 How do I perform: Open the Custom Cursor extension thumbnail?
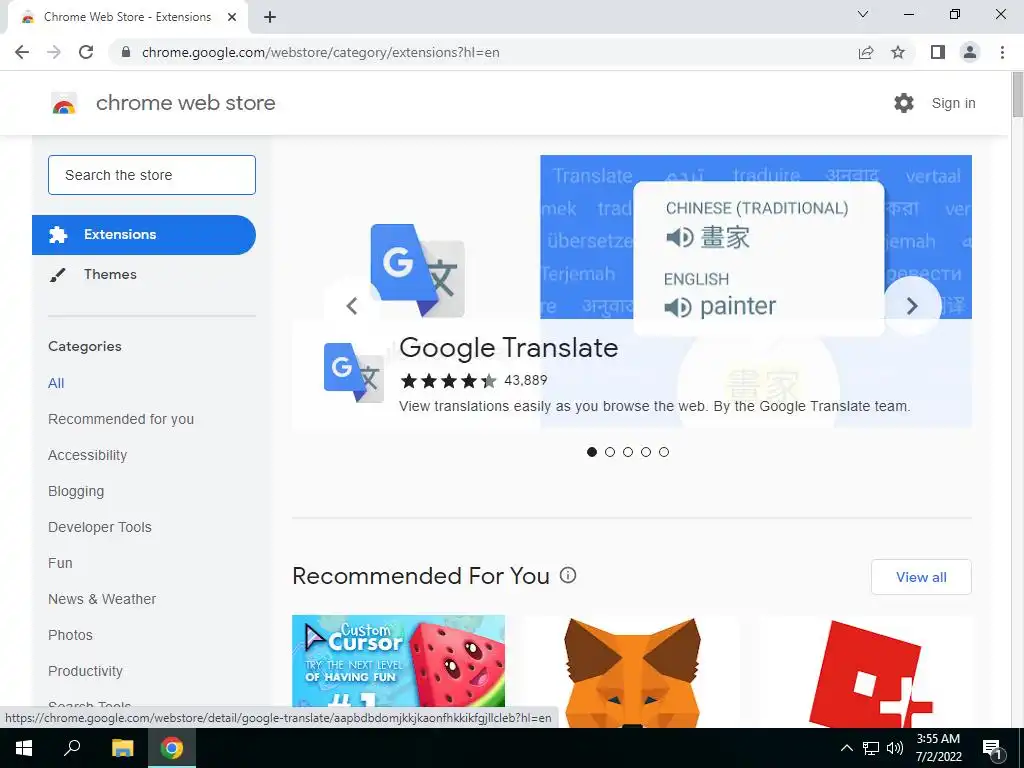pos(398,660)
